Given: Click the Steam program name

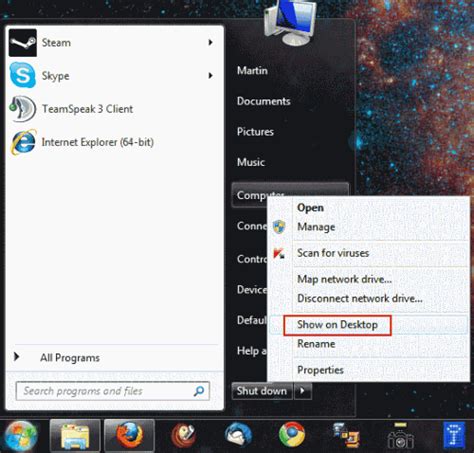Looking at the screenshot, I should click(x=56, y=43).
